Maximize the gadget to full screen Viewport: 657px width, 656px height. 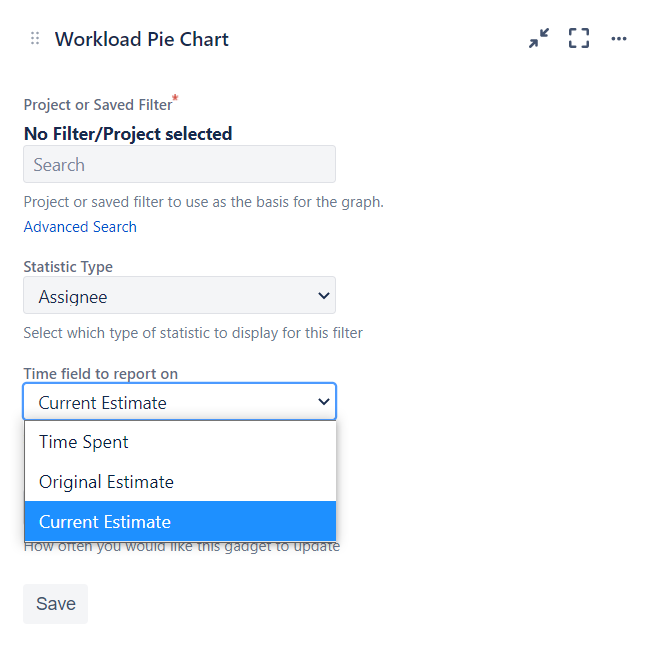pyautogui.click(x=579, y=39)
